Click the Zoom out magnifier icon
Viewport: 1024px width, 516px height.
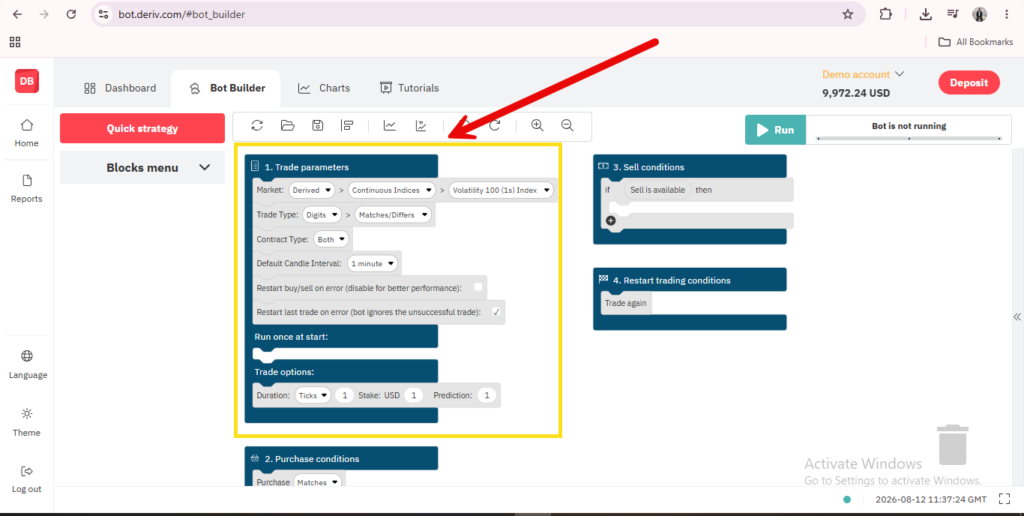click(x=568, y=125)
